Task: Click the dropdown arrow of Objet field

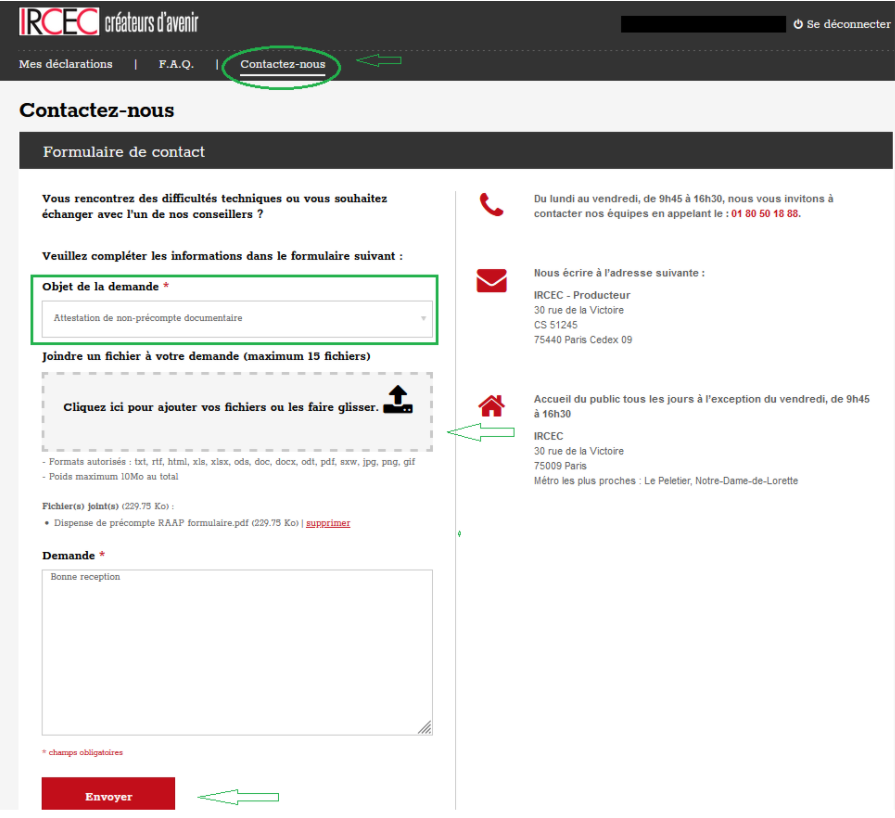Action: (424, 319)
